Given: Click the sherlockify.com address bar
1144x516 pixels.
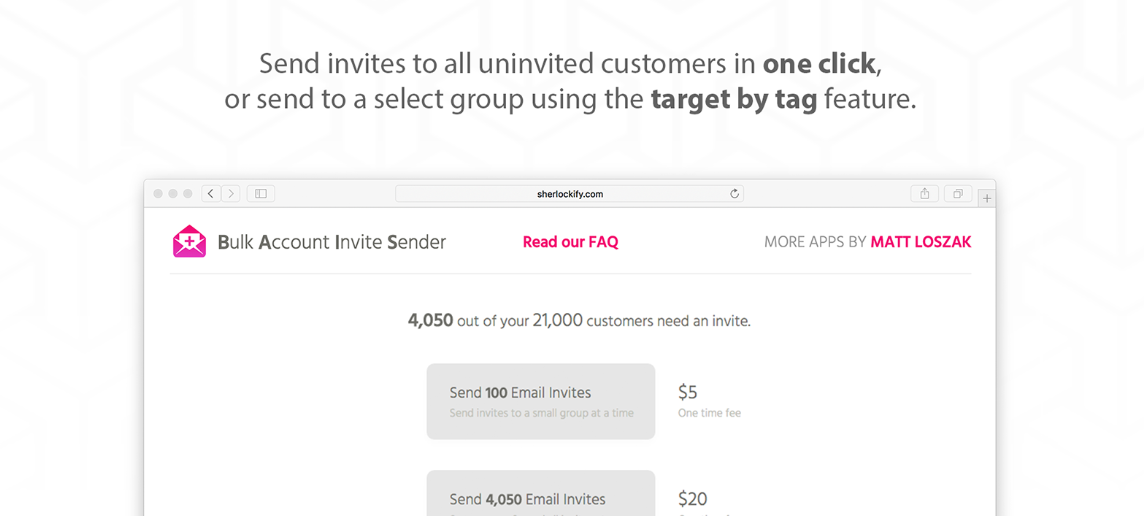Looking at the screenshot, I should 569,194.
